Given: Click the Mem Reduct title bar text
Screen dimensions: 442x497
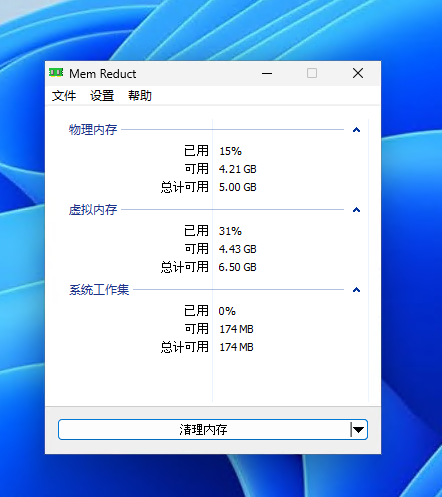Looking at the screenshot, I should (x=103, y=74).
